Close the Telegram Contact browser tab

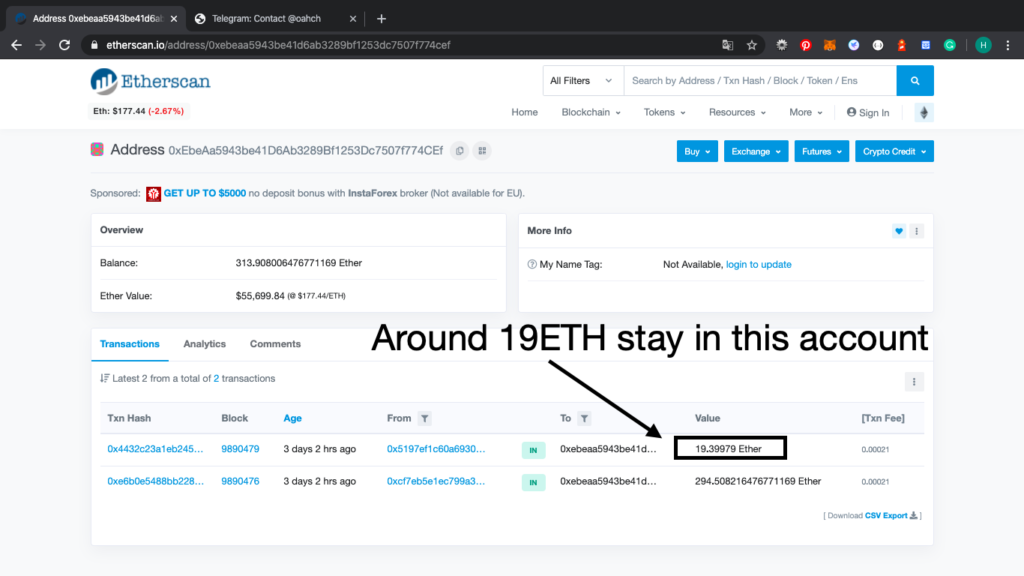pyautogui.click(x=353, y=19)
